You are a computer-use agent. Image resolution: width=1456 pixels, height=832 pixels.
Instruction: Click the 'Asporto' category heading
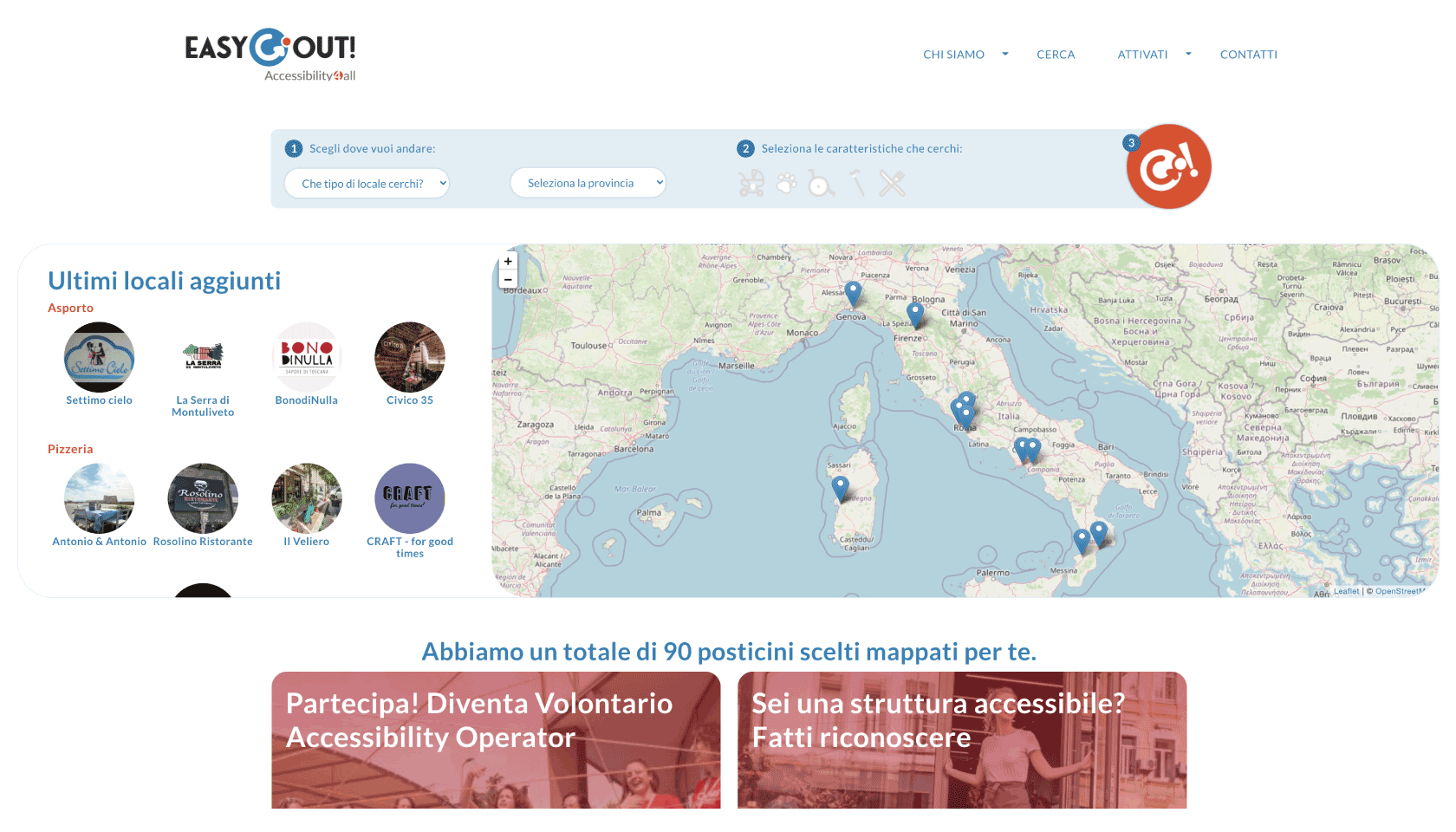tap(70, 308)
